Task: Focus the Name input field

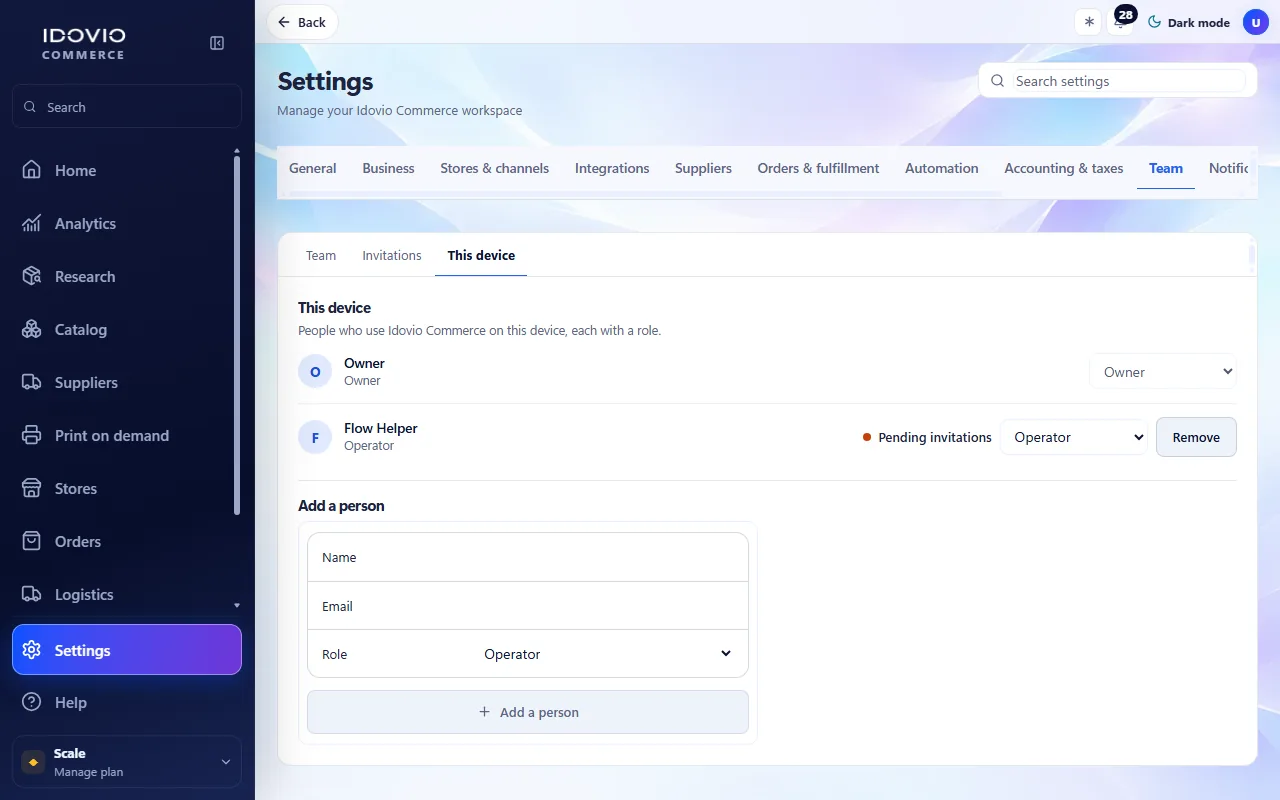Action: coord(528,557)
